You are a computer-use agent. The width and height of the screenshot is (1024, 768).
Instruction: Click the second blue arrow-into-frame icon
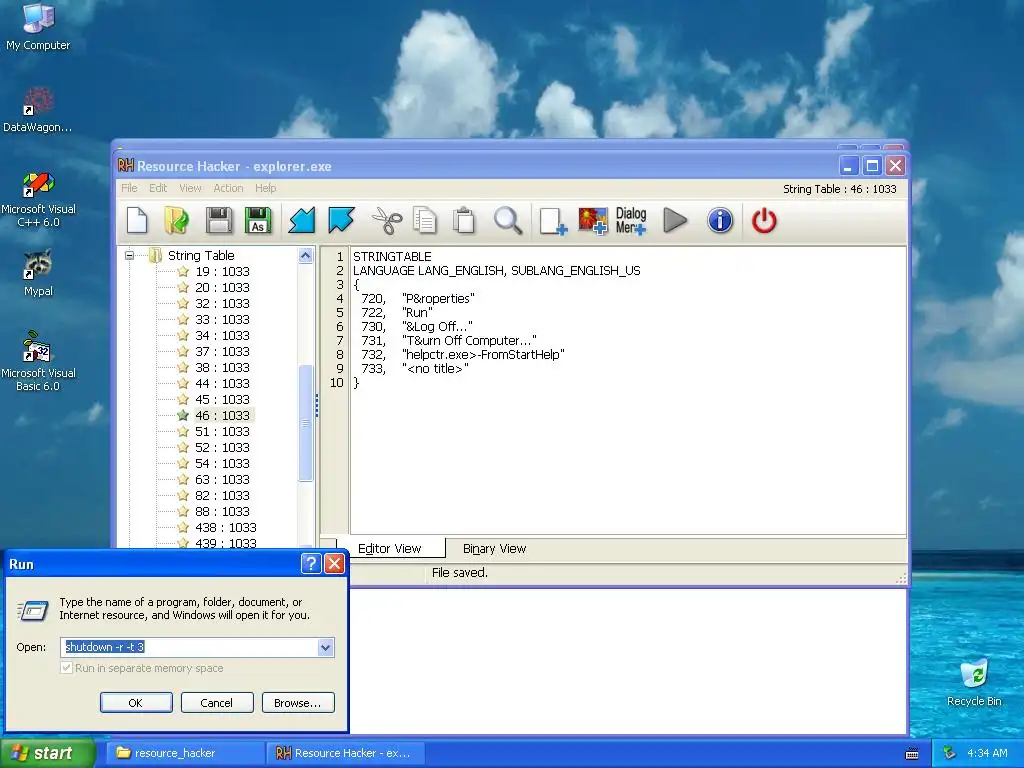coord(342,220)
